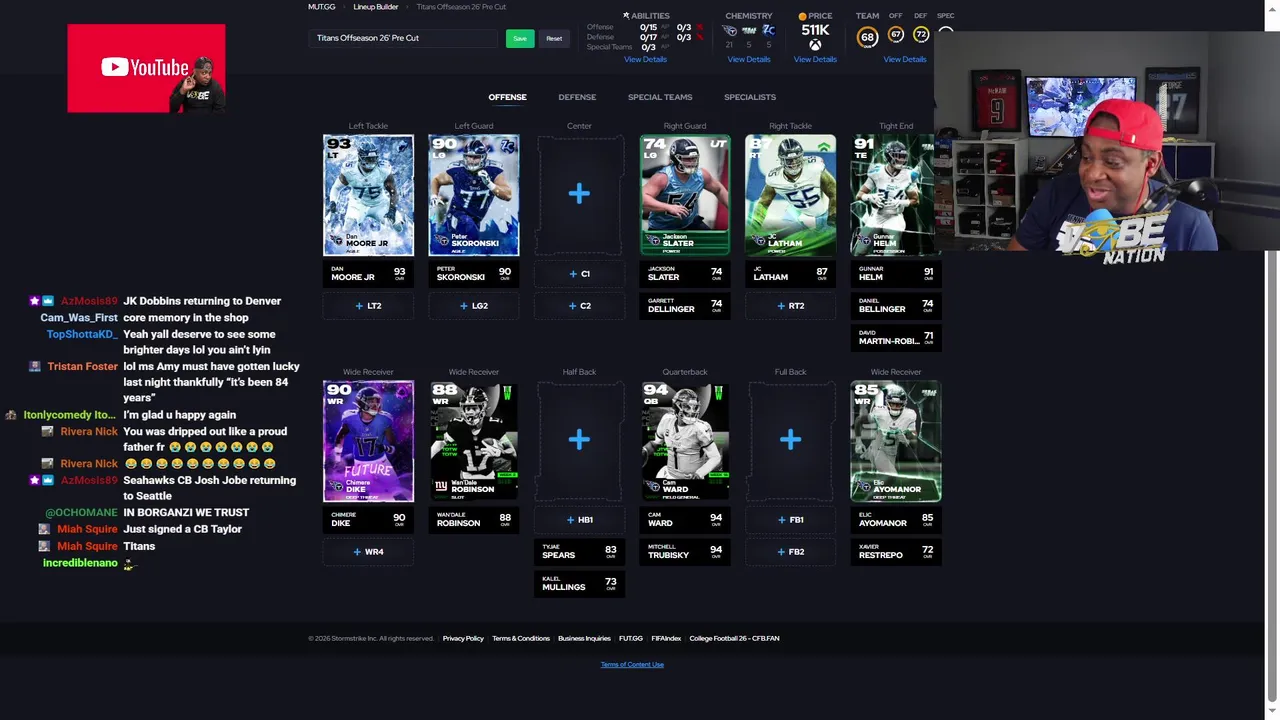This screenshot has width=1280, height=720.
Task: Add a backup in the LT2 slot
Action: (368, 306)
